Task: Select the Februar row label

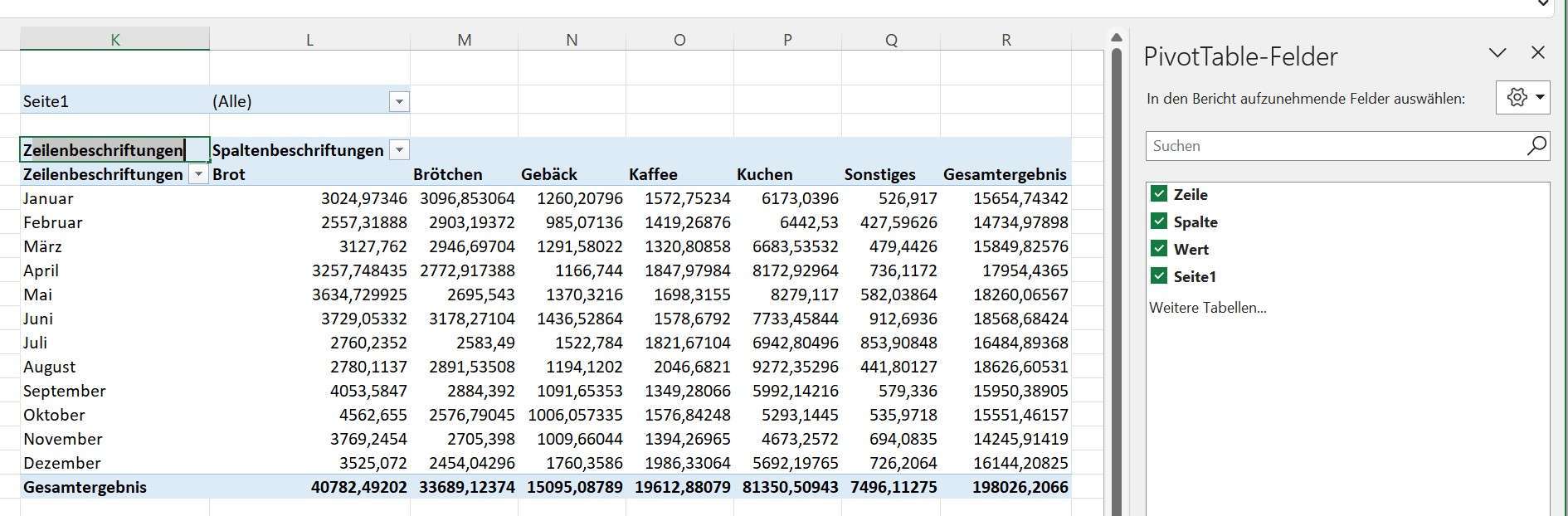Action: click(114, 222)
